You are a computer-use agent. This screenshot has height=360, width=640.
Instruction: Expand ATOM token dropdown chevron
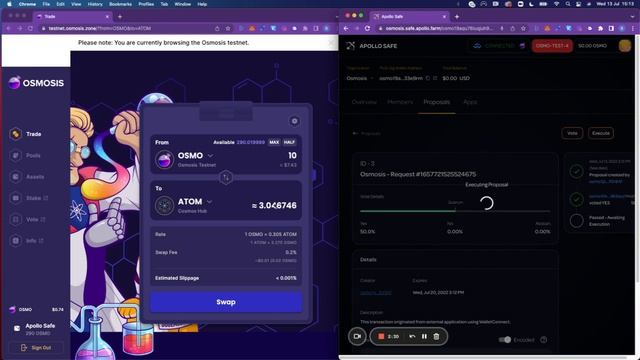[x=209, y=202]
